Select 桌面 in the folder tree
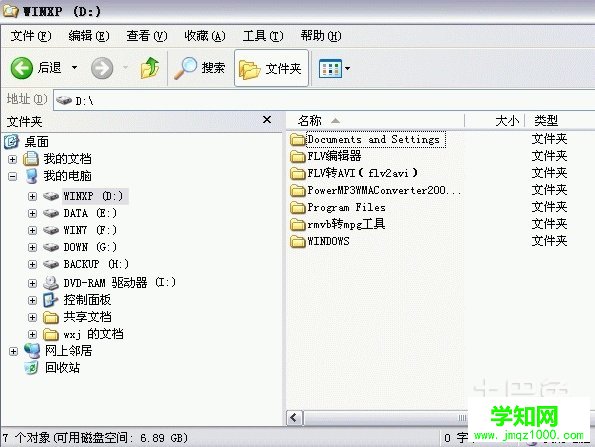595x447 pixels. (x=37, y=142)
